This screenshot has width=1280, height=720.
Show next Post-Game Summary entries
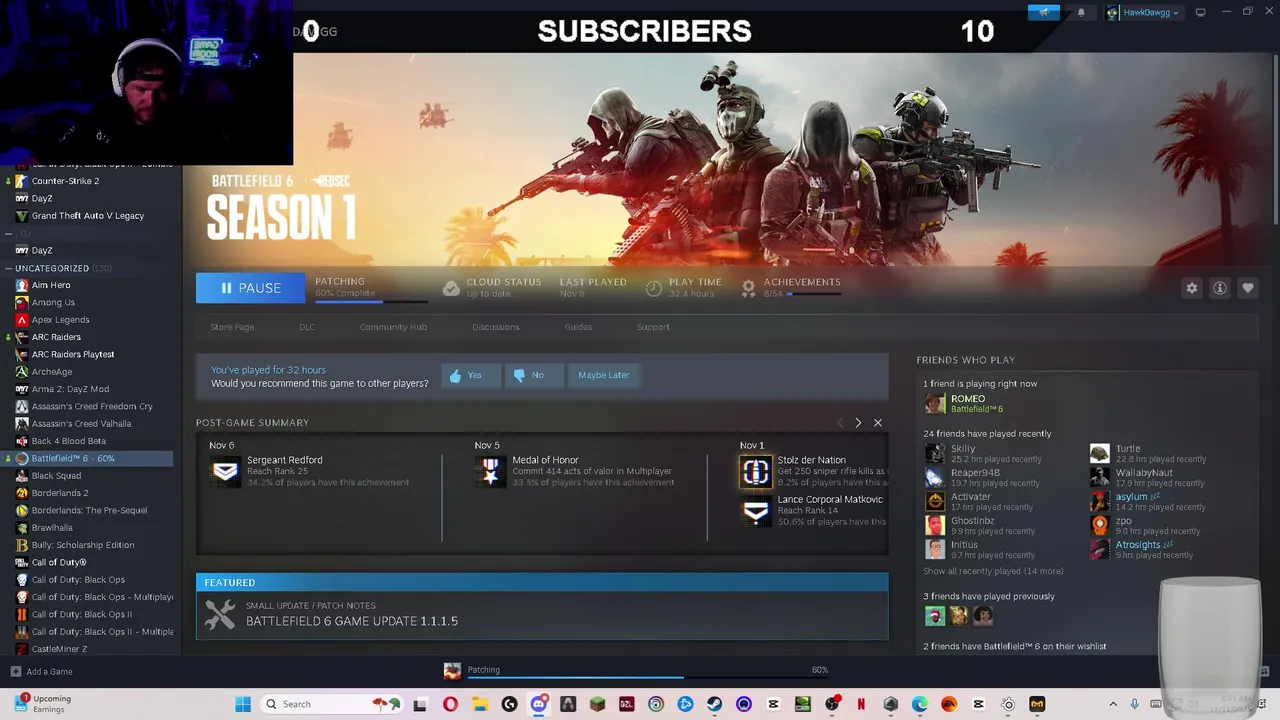point(858,423)
